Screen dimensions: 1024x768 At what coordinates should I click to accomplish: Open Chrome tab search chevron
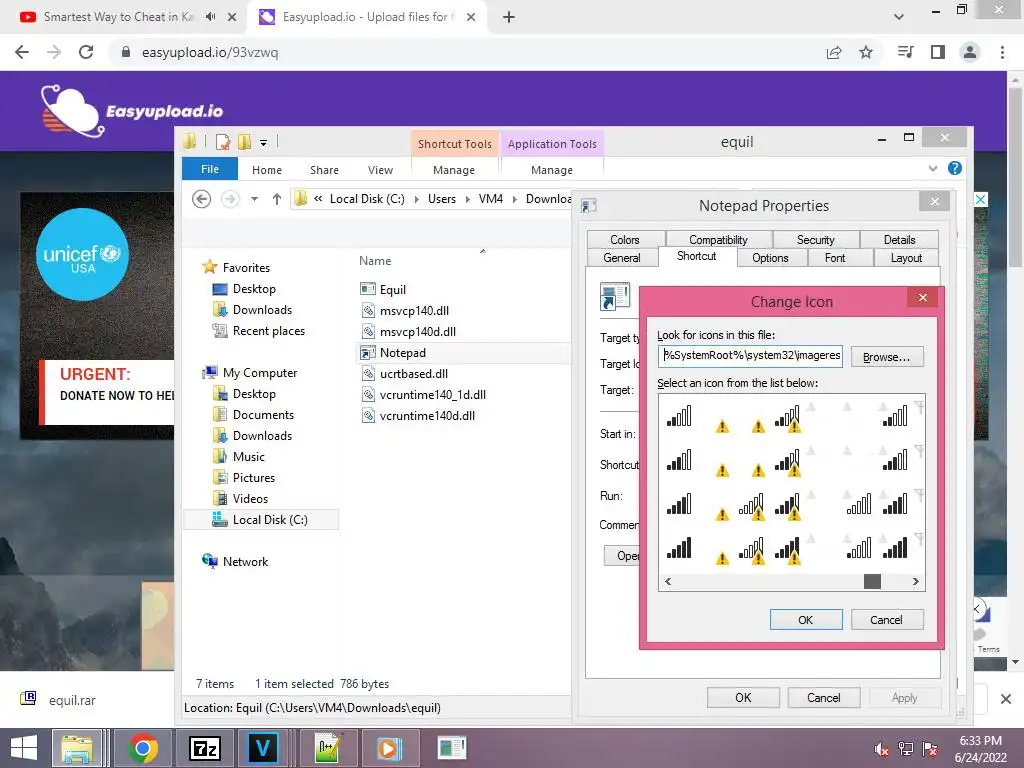pos(899,17)
